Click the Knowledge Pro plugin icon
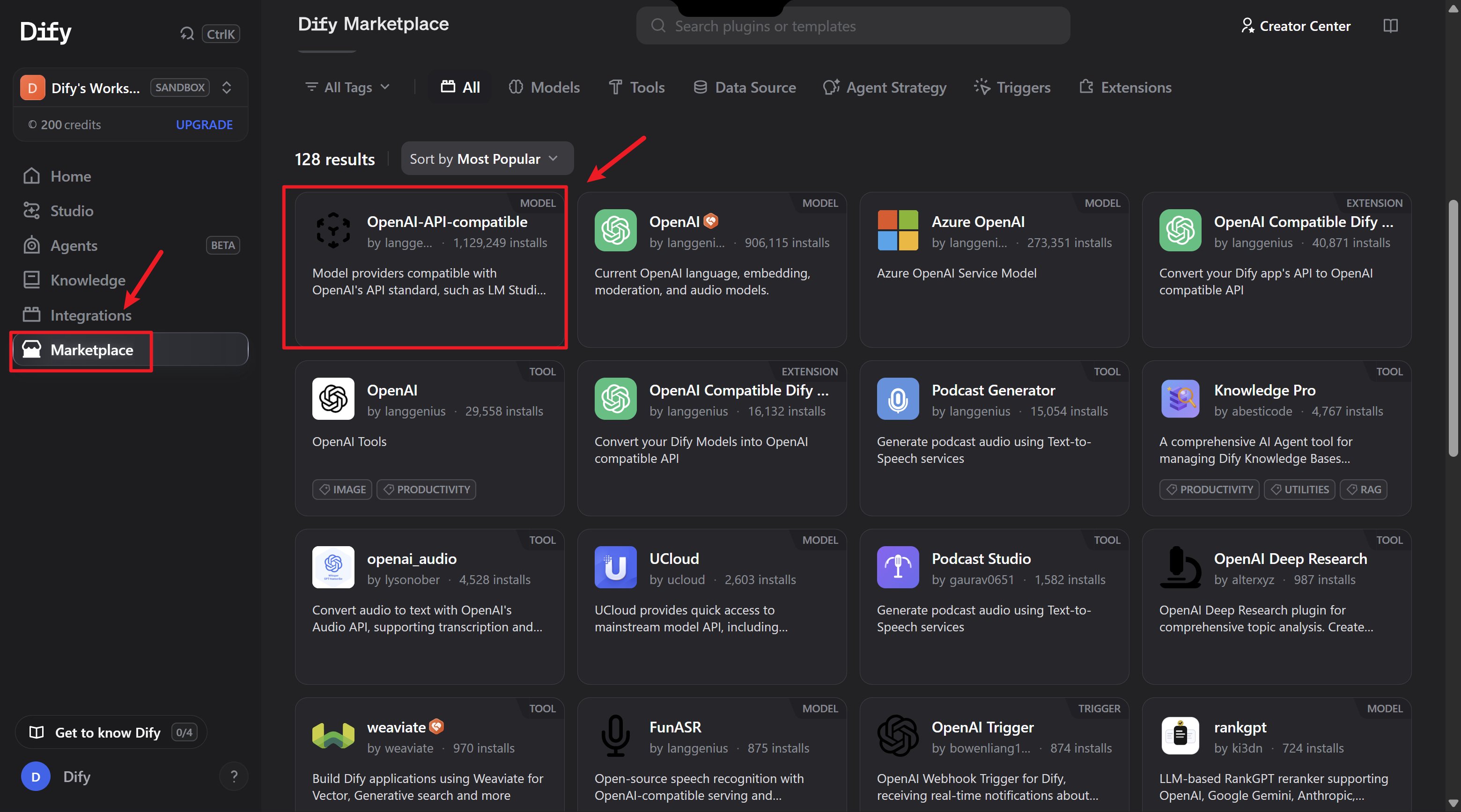This screenshot has width=1461, height=812. pyautogui.click(x=1180, y=399)
